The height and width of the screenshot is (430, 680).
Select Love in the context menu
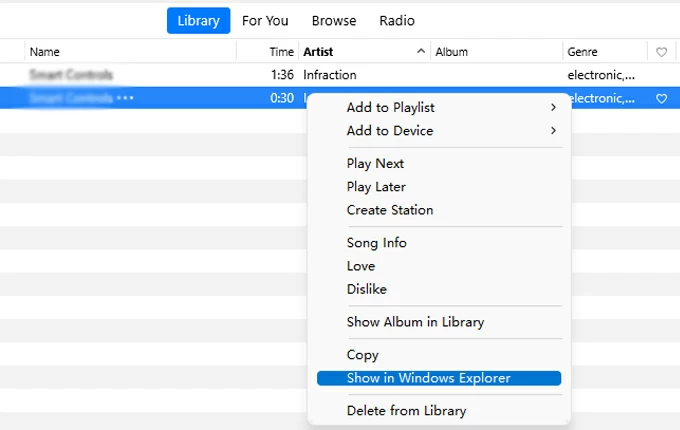[361, 266]
